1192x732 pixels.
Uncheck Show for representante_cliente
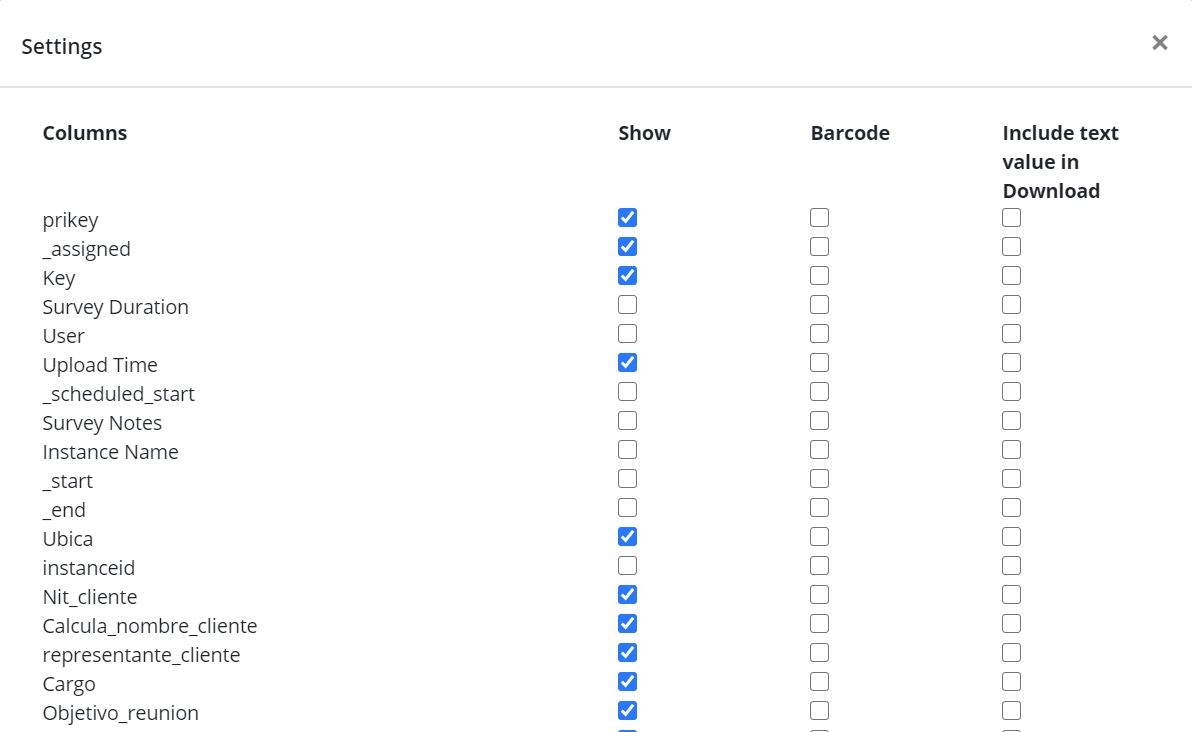pyautogui.click(x=627, y=653)
